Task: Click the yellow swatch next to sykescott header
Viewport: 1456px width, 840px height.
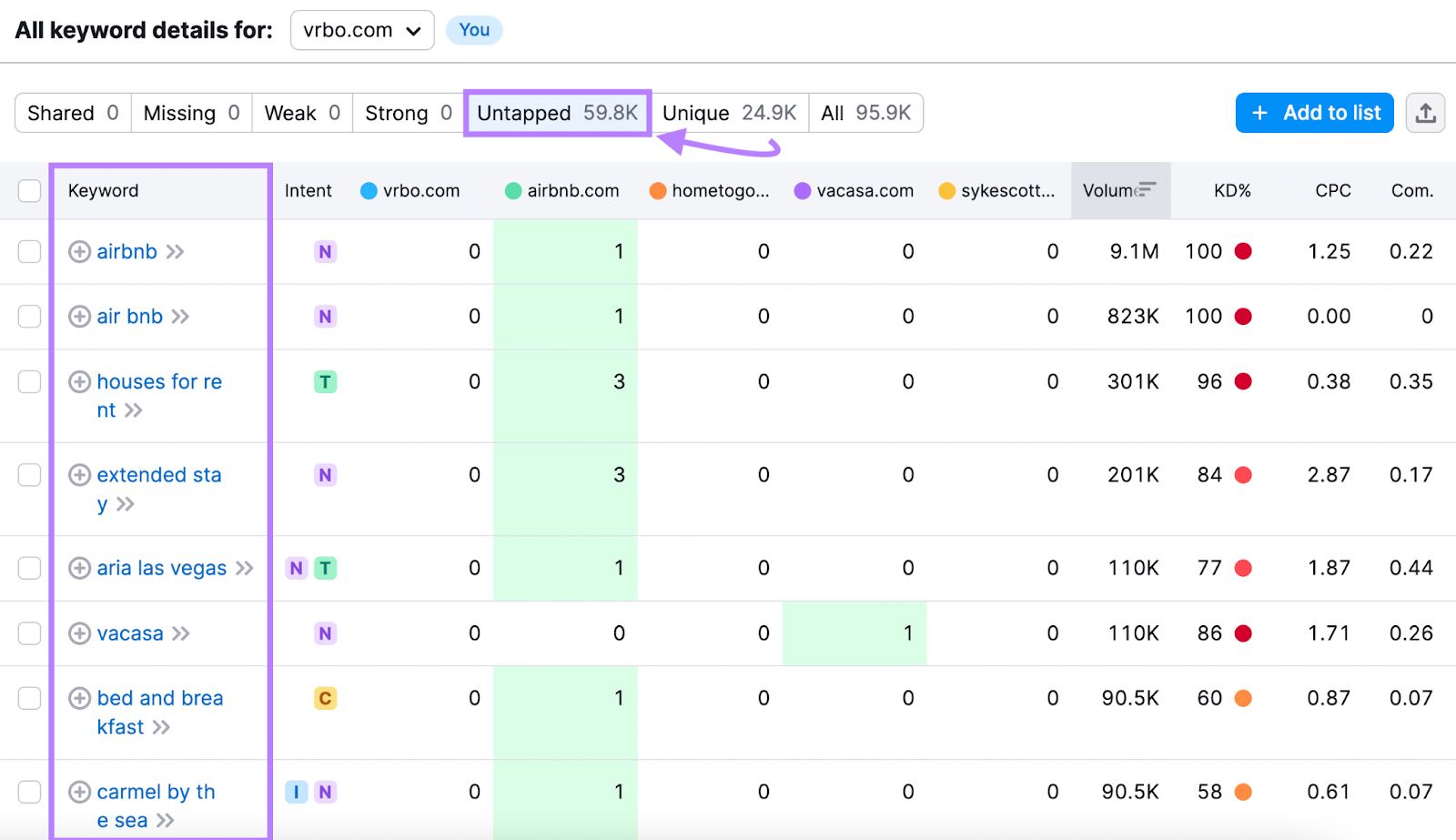Action: [x=946, y=190]
